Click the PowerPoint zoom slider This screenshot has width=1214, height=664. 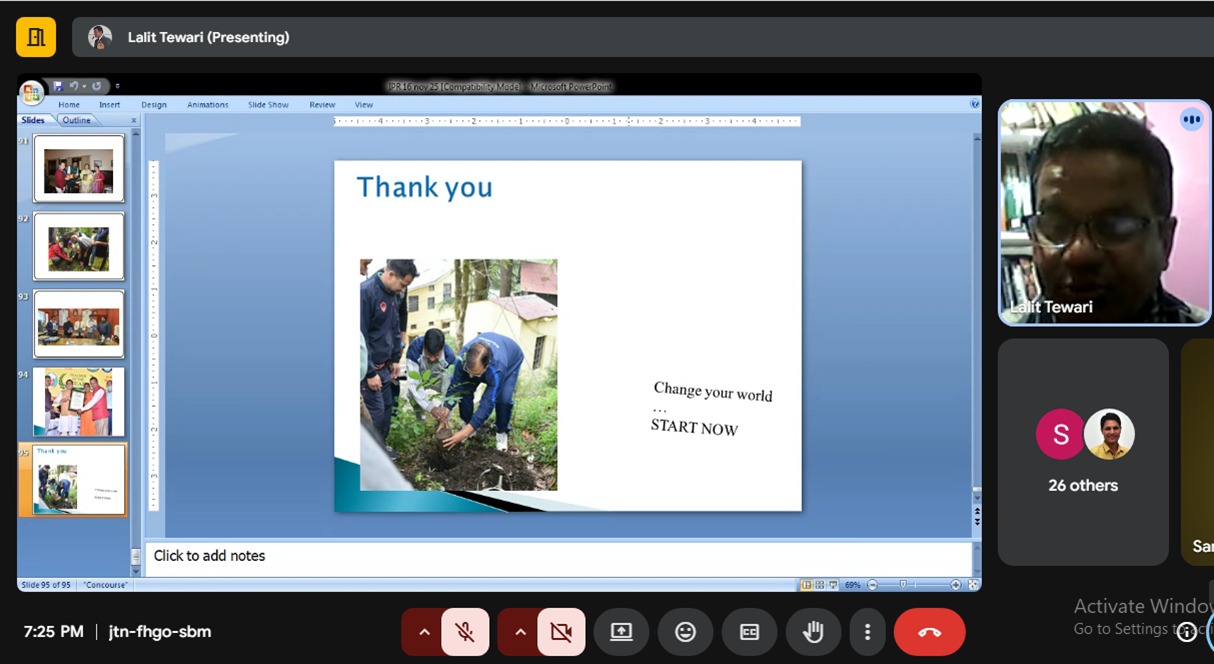coord(904,585)
